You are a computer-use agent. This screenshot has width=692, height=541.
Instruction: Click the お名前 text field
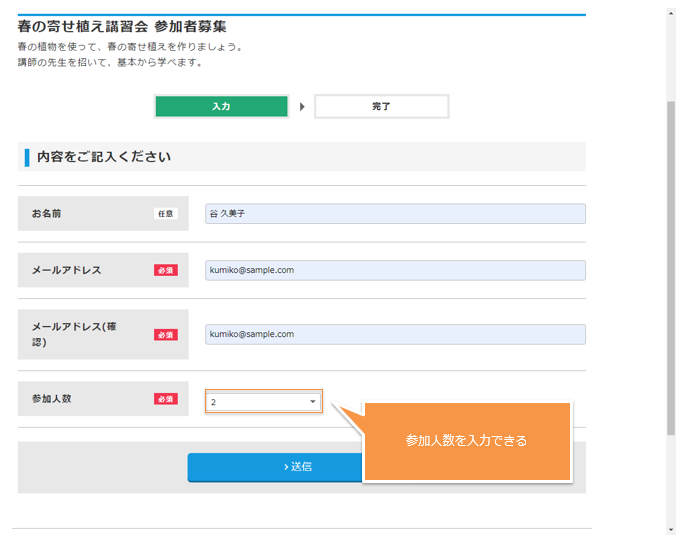395,214
